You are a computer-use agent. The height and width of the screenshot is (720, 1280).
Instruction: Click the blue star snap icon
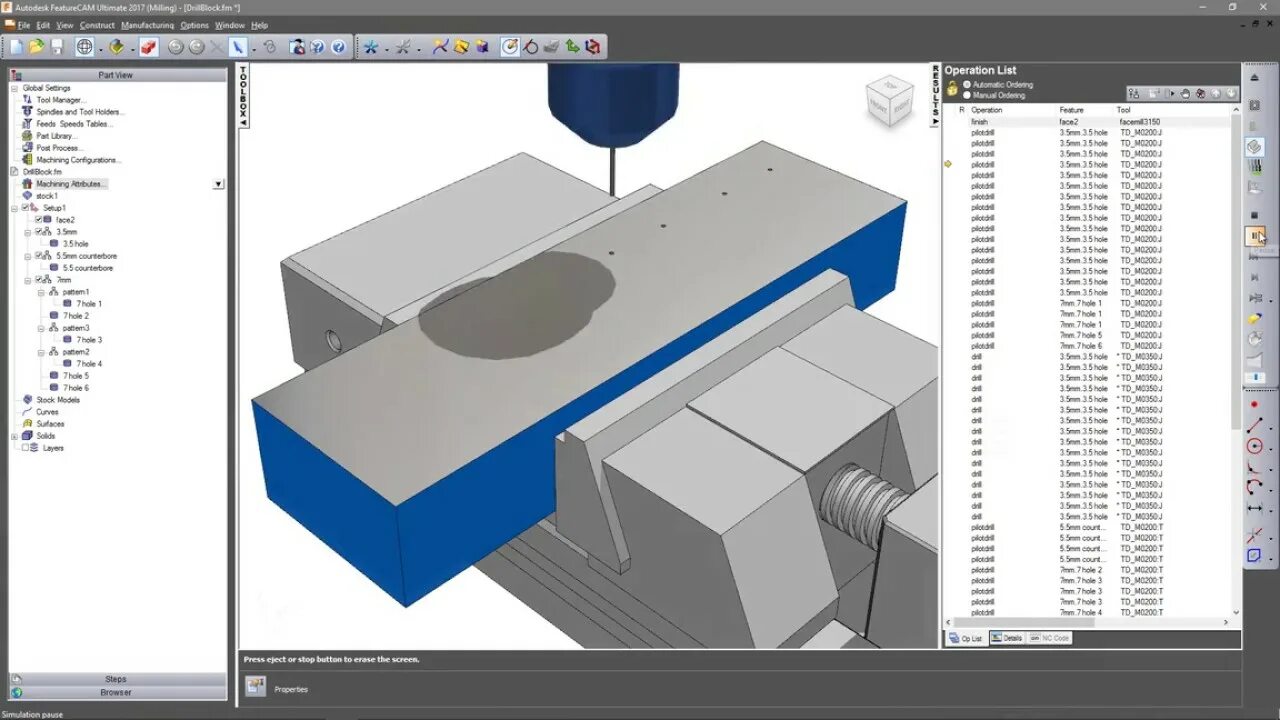point(371,46)
